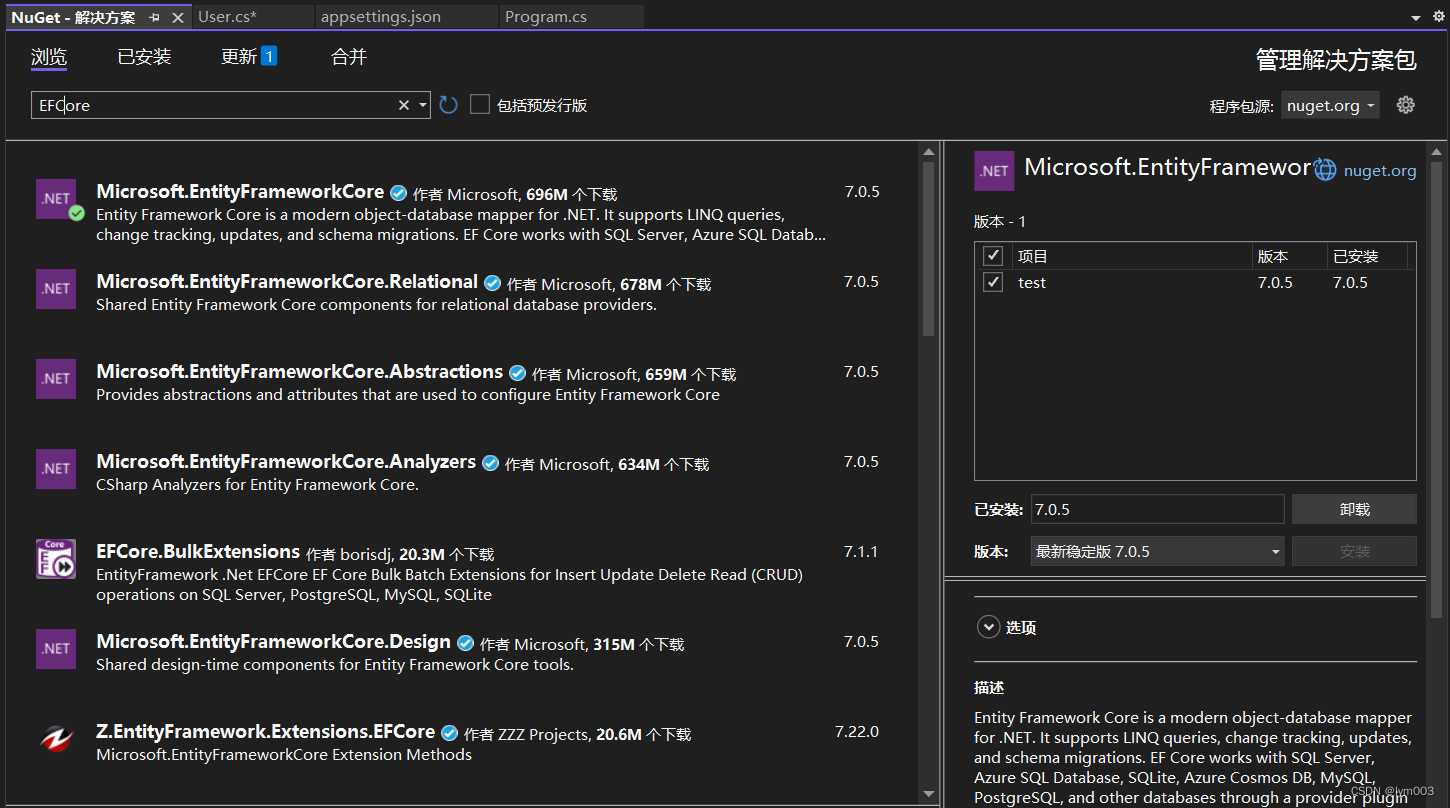The width and height of the screenshot is (1450, 808).
Task: Select Microsoft.EntityFrameworkCore.Analyzers package title
Action: [286, 461]
